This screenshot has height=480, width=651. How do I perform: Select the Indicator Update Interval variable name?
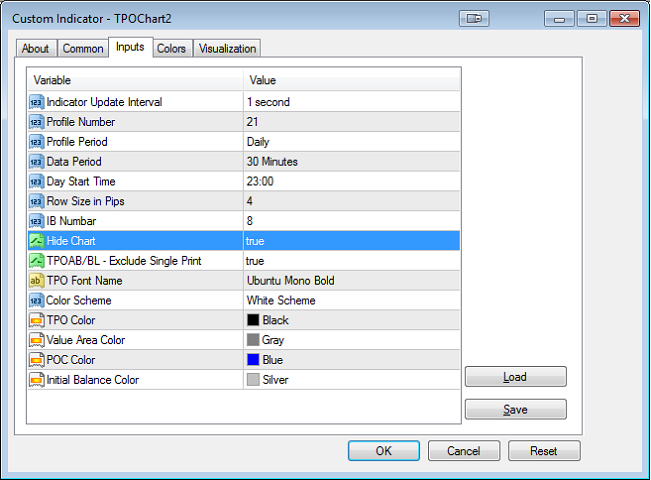coord(104,102)
